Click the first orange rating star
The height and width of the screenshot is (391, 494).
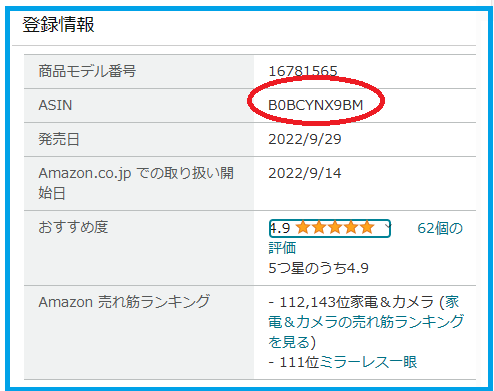(x=303, y=228)
